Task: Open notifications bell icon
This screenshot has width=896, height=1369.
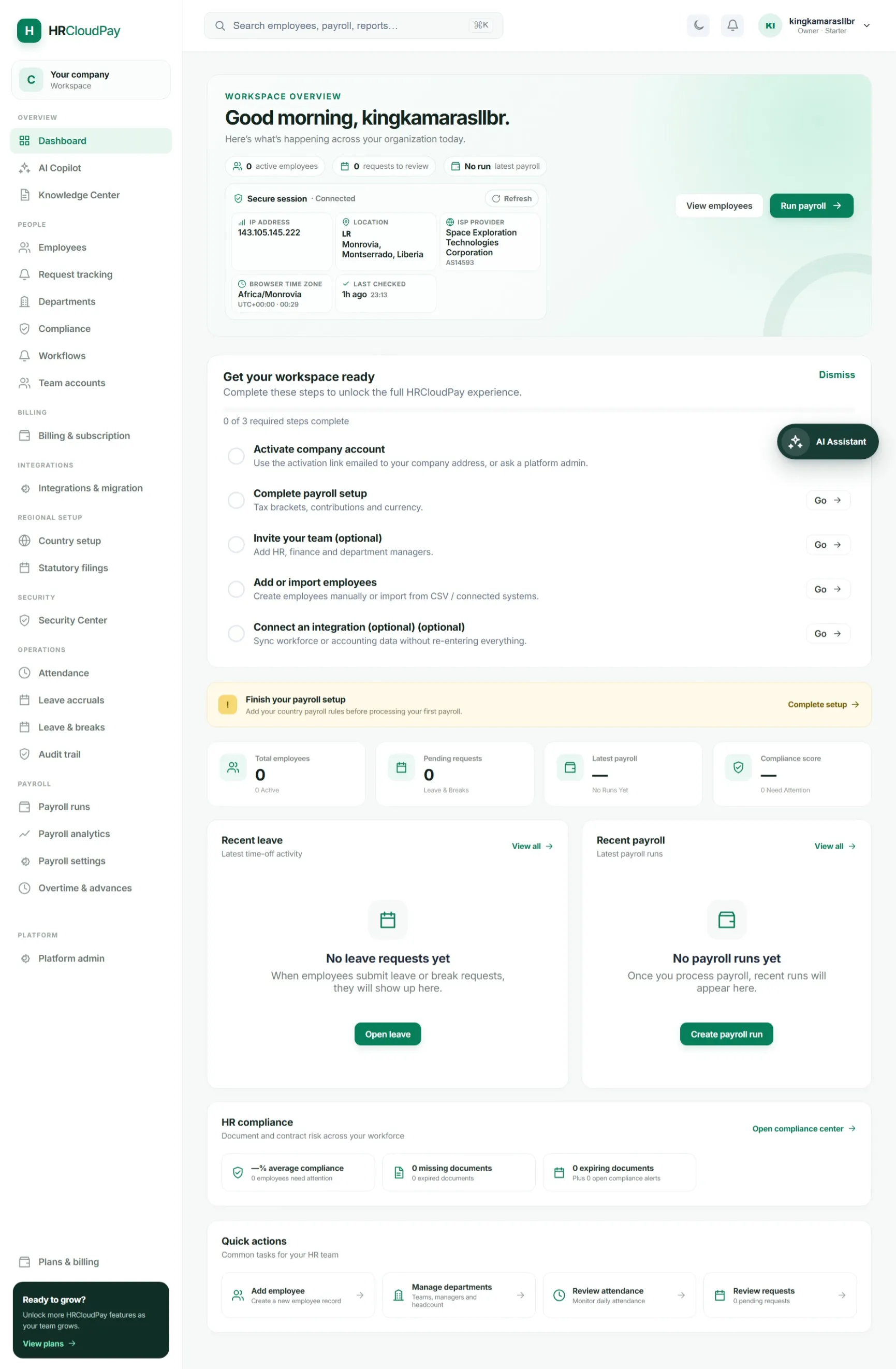Action: coord(732,25)
